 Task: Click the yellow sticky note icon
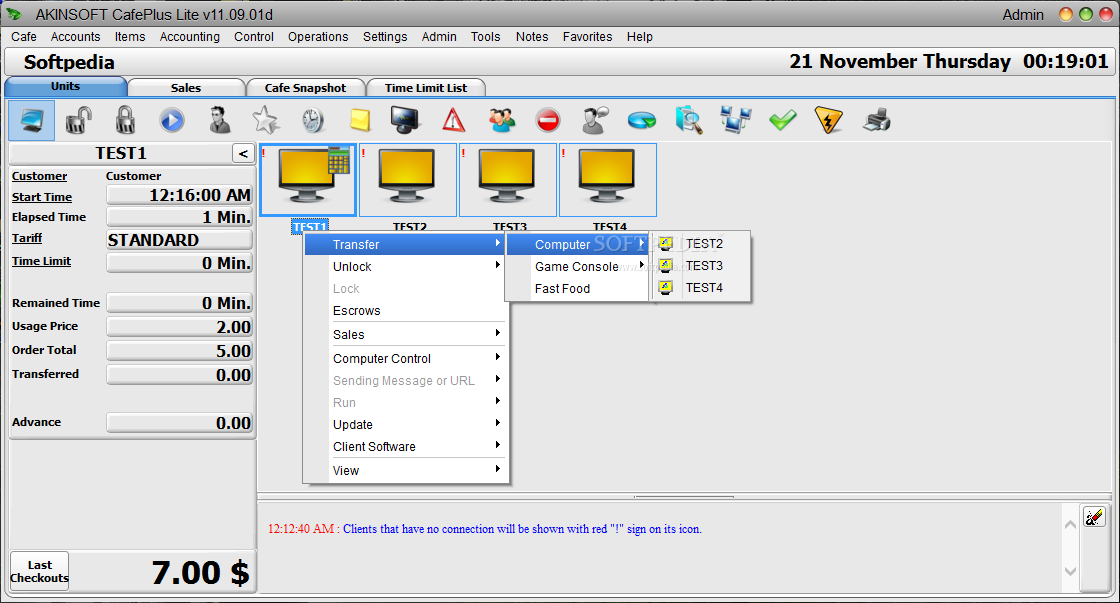[x=360, y=120]
